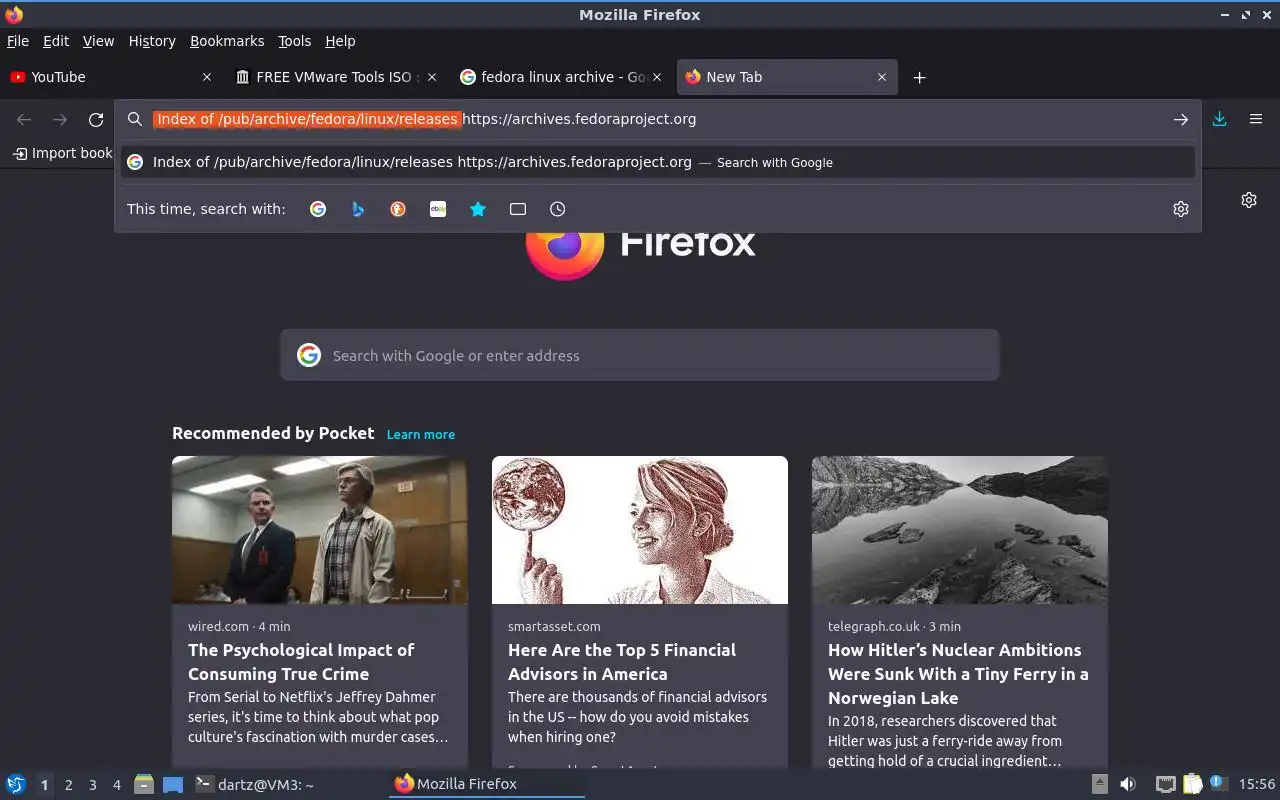Open the Help menu
This screenshot has height=800, width=1280.
click(x=340, y=41)
